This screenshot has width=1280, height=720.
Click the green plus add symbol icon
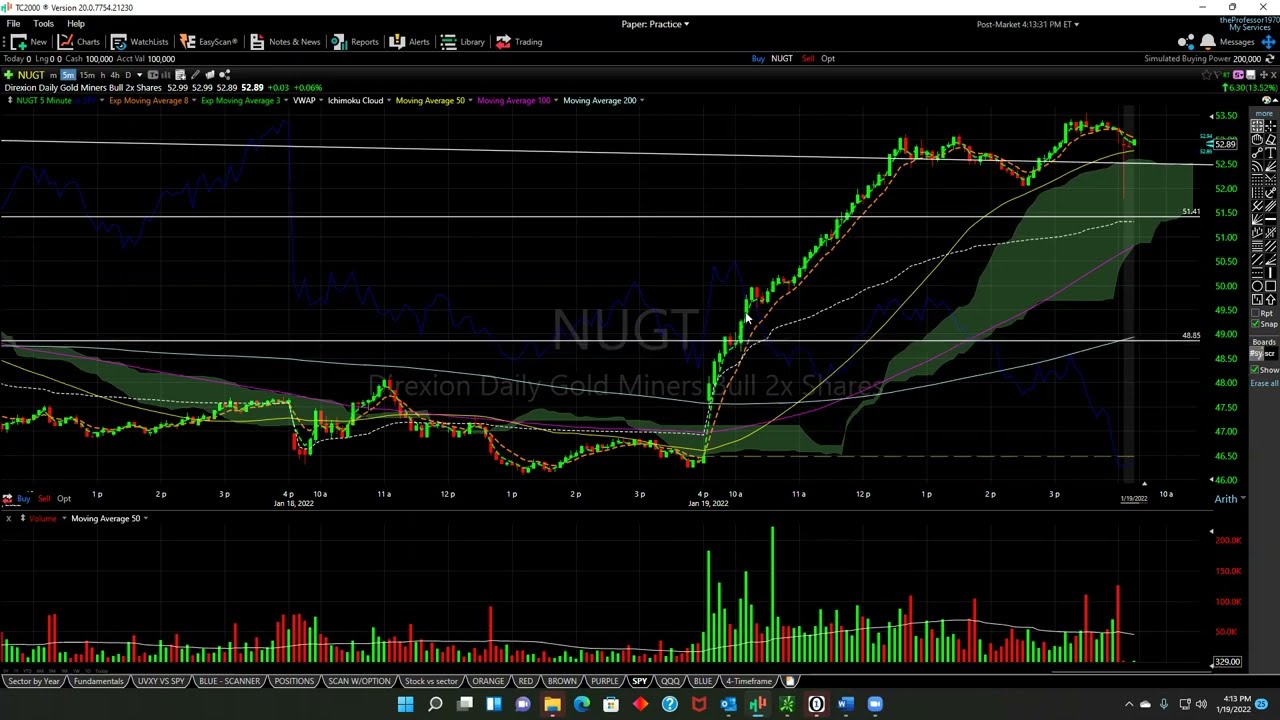(x=8, y=75)
